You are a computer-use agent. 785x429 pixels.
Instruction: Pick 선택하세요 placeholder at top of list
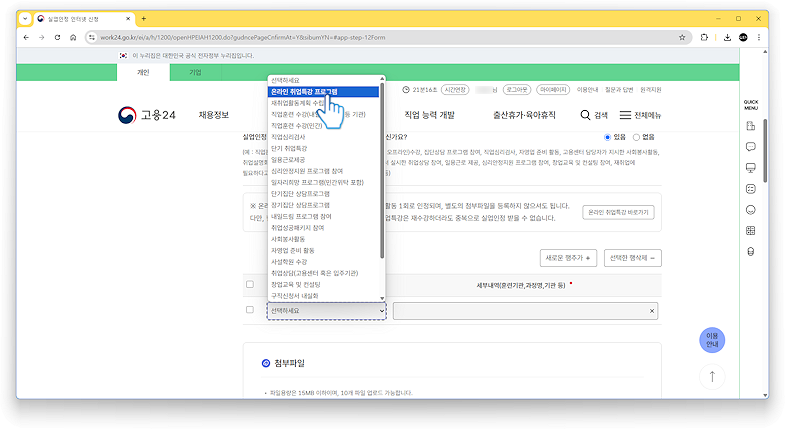point(323,81)
